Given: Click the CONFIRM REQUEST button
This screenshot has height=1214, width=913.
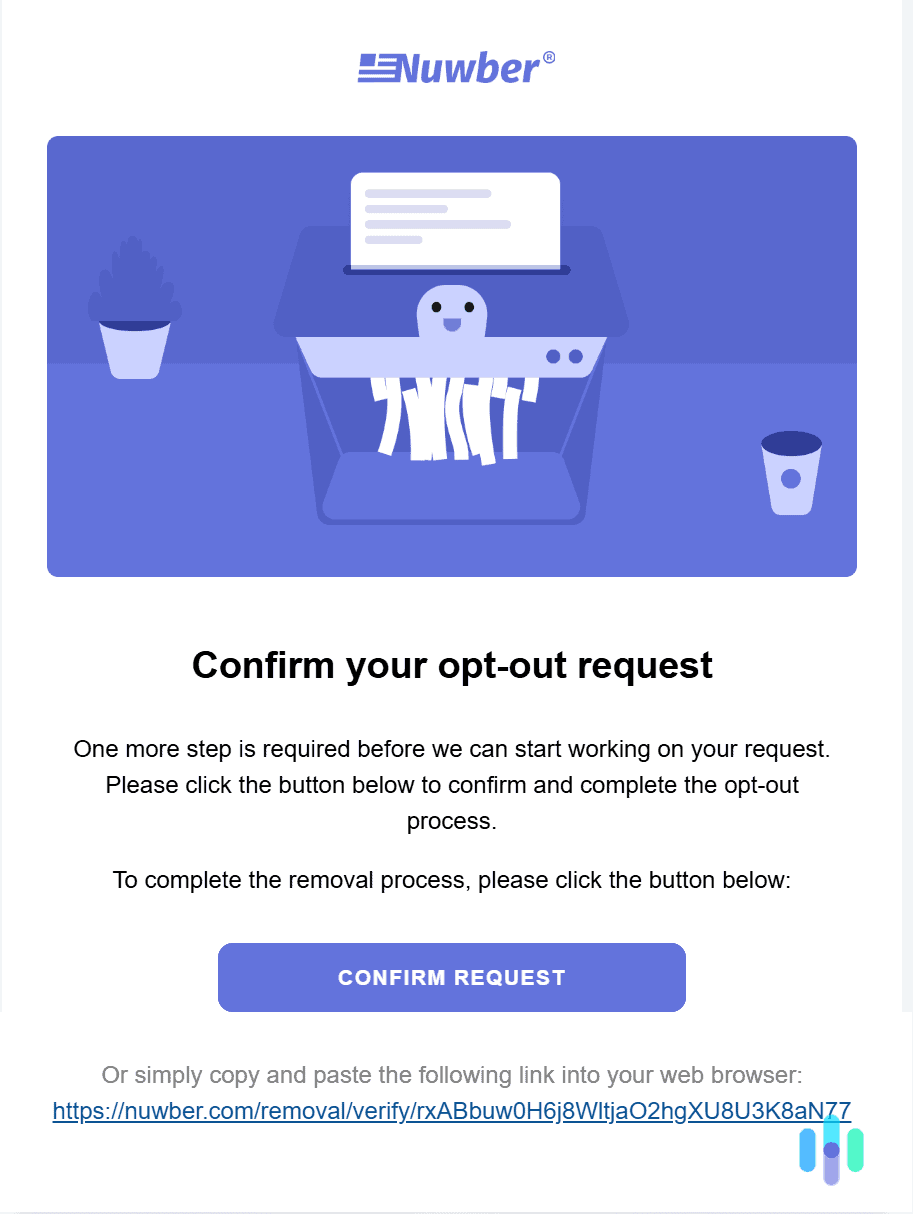Looking at the screenshot, I should tap(452, 977).
